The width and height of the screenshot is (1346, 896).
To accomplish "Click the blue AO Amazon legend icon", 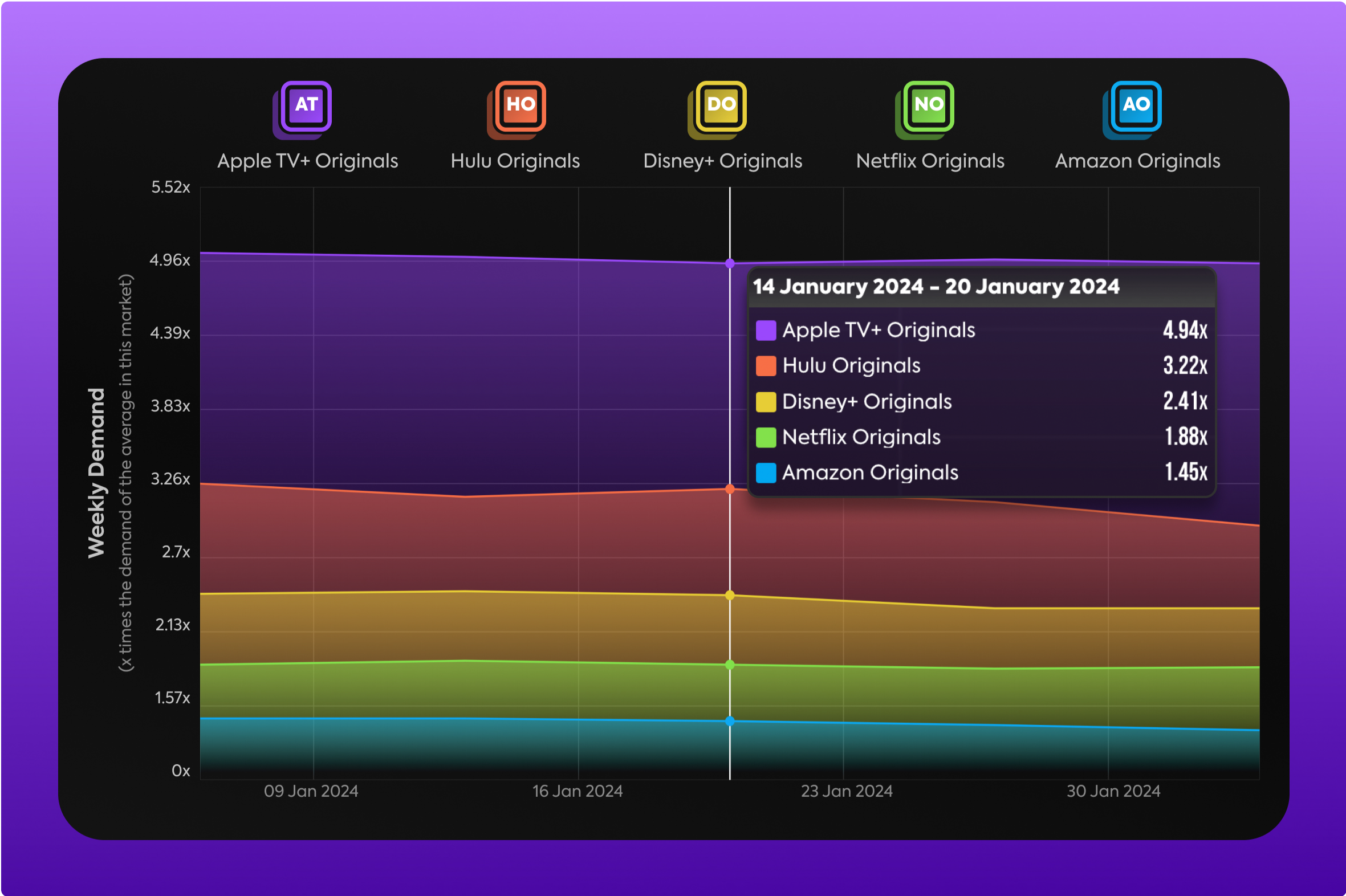I will [1132, 110].
